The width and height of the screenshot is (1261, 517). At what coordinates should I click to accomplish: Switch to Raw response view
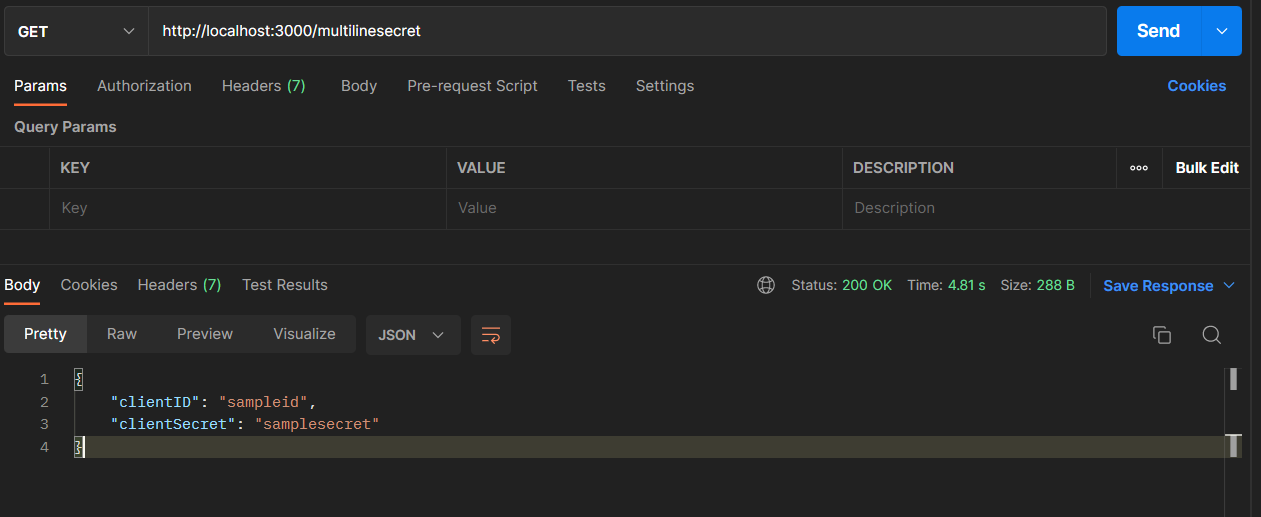122,334
